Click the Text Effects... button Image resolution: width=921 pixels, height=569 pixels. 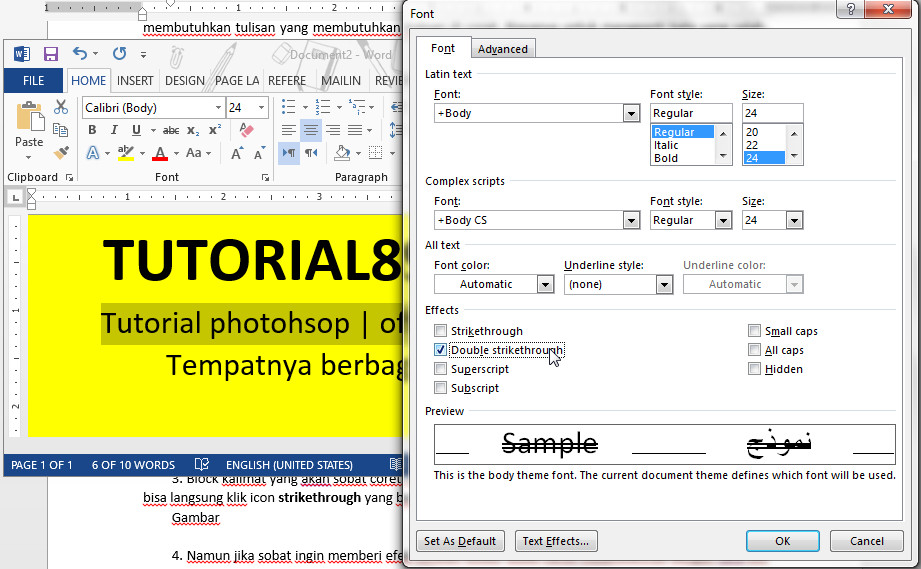click(x=556, y=541)
